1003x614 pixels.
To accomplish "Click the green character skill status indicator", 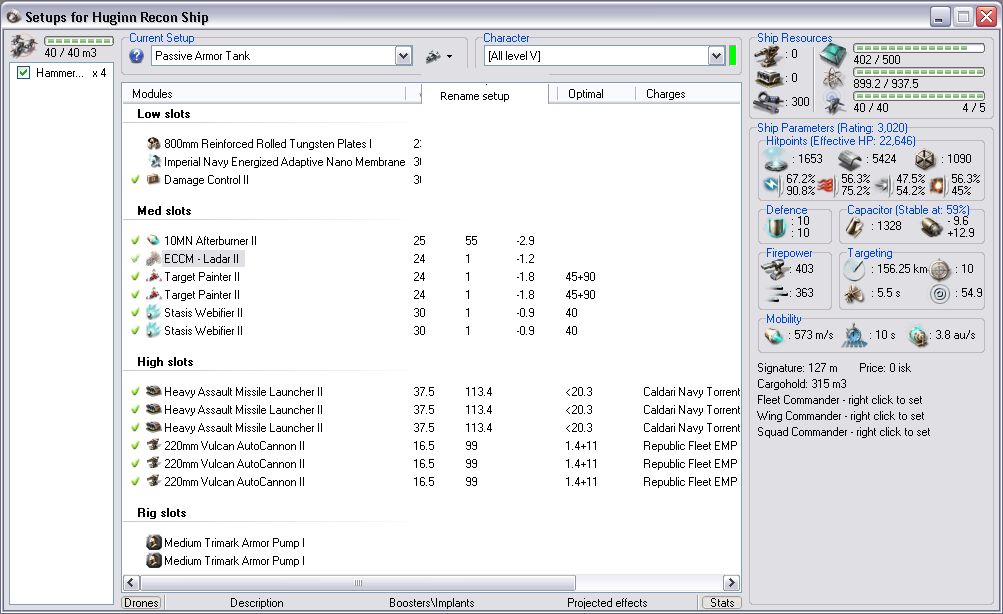I will click(732, 56).
